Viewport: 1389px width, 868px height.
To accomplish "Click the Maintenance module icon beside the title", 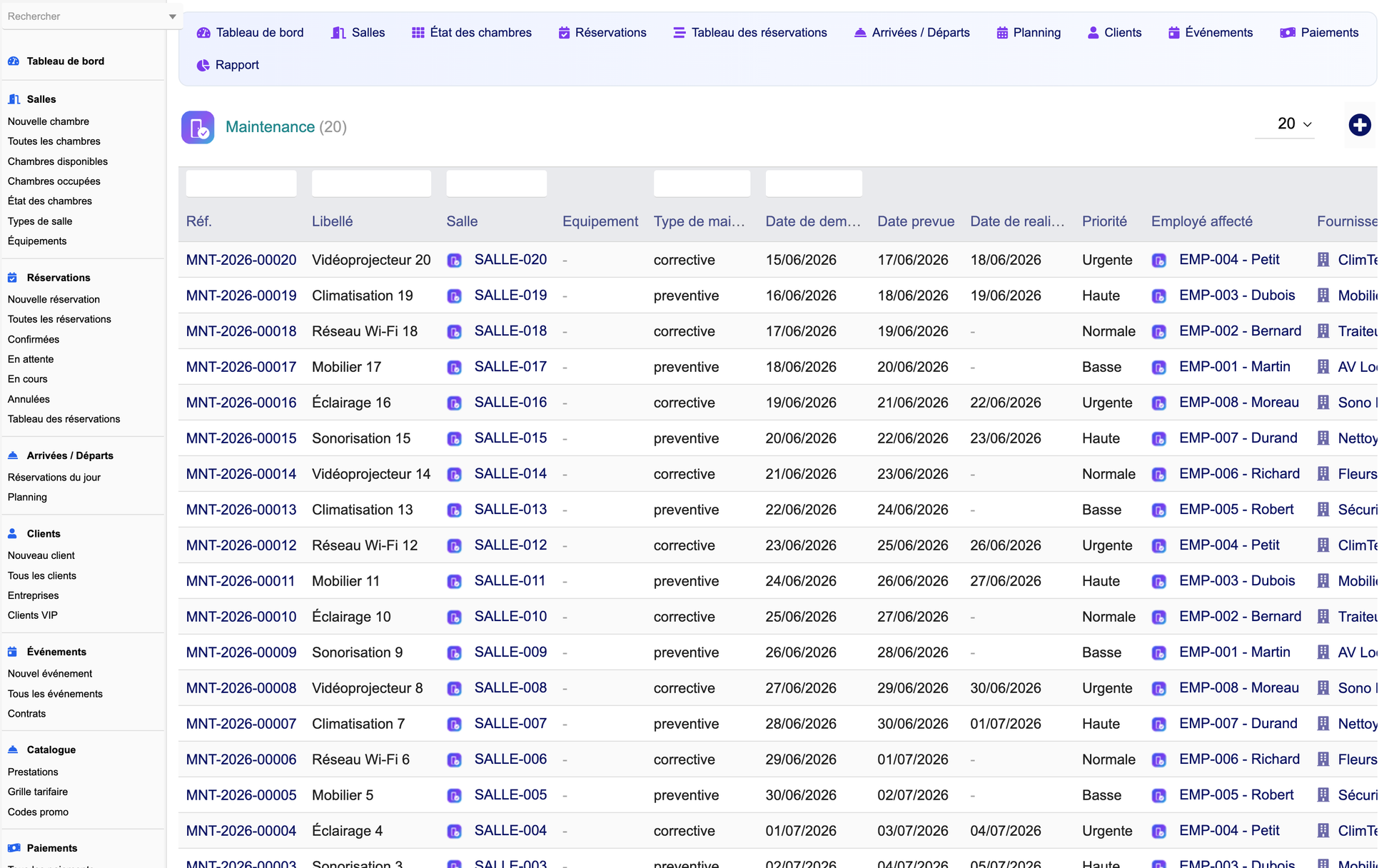I will [x=198, y=127].
